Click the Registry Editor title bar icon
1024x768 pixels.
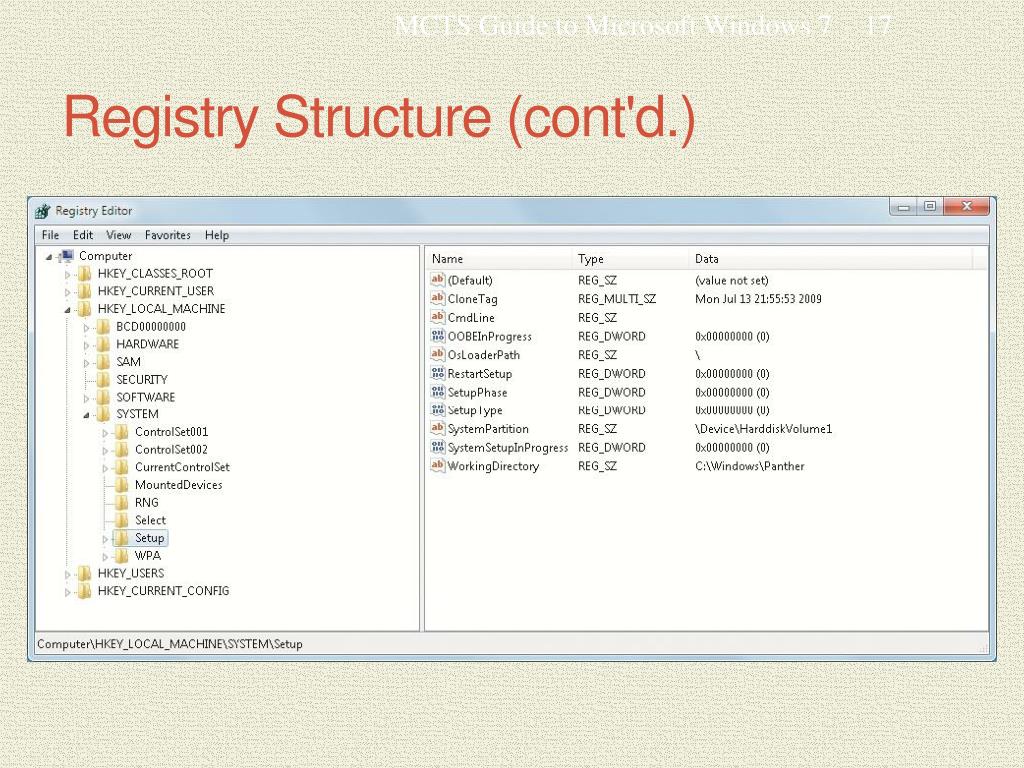coord(43,211)
